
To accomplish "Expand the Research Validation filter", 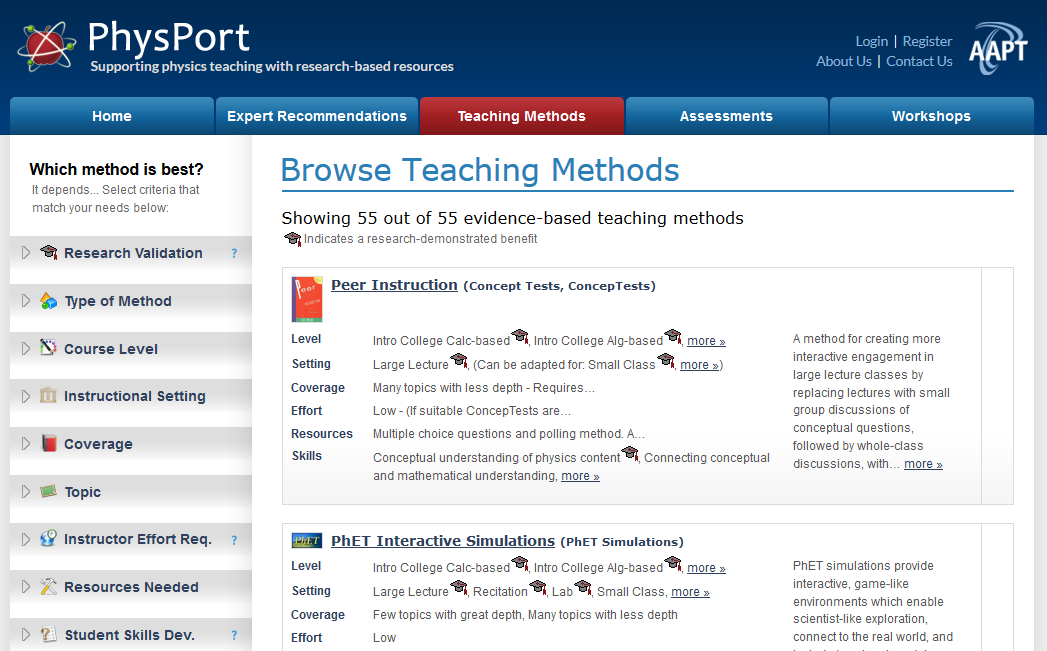I will tap(26, 253).
